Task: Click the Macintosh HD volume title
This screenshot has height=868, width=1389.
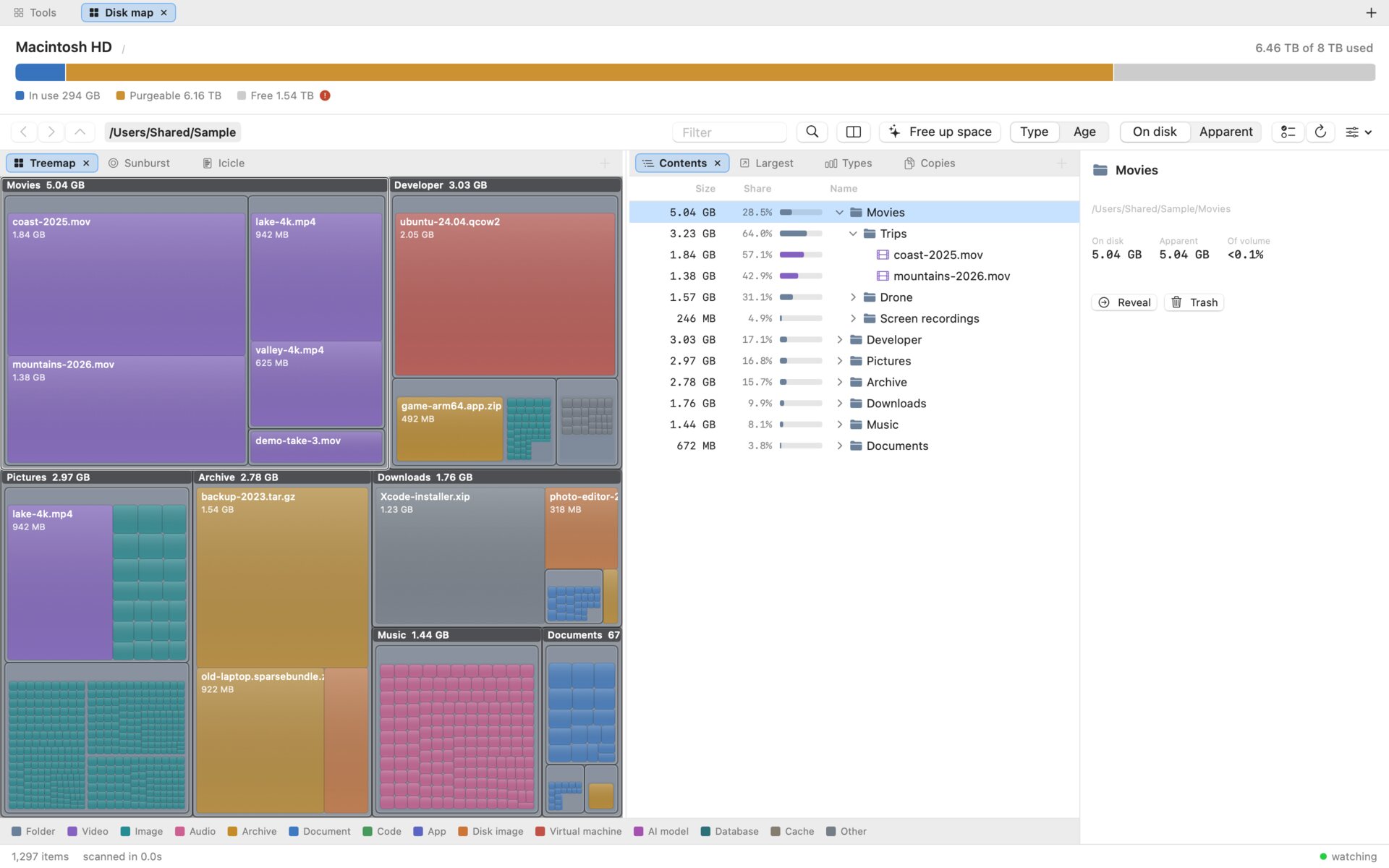Action: [x=64, y=47]
